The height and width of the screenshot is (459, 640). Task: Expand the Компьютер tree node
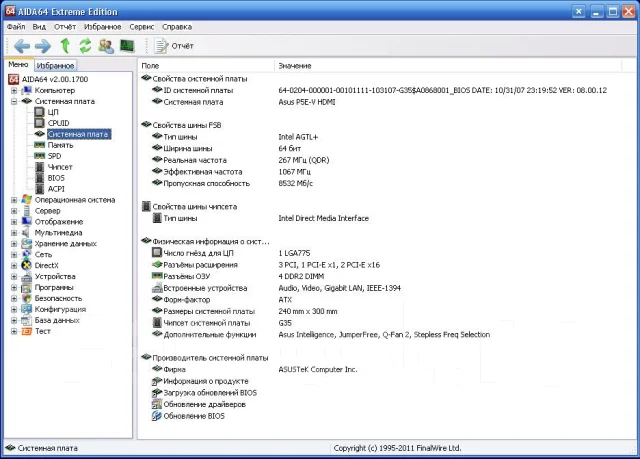tap(14, 90)
